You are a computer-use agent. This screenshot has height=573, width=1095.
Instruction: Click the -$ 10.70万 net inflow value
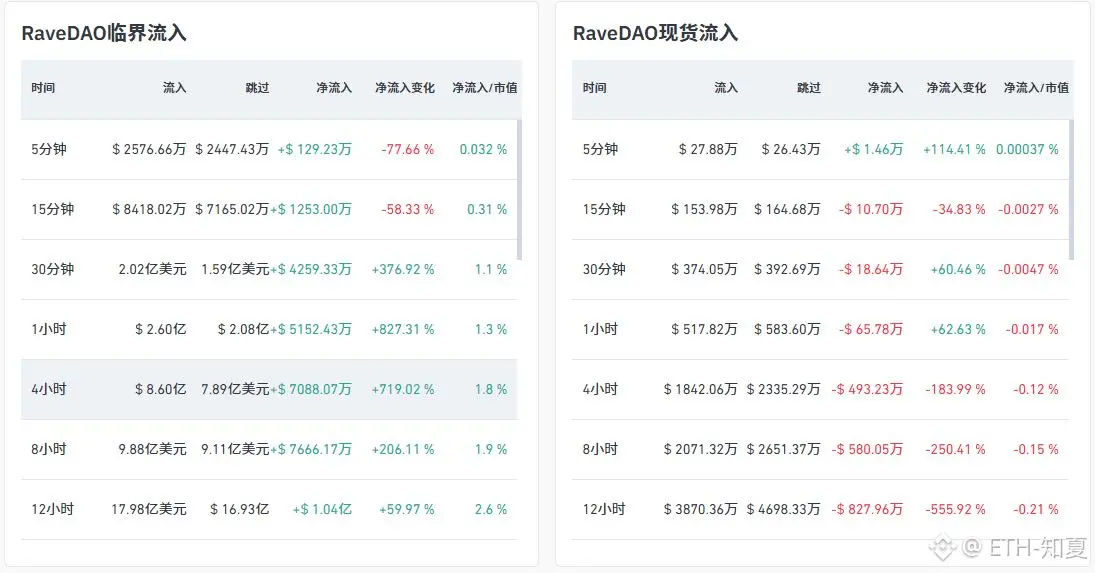871,209
